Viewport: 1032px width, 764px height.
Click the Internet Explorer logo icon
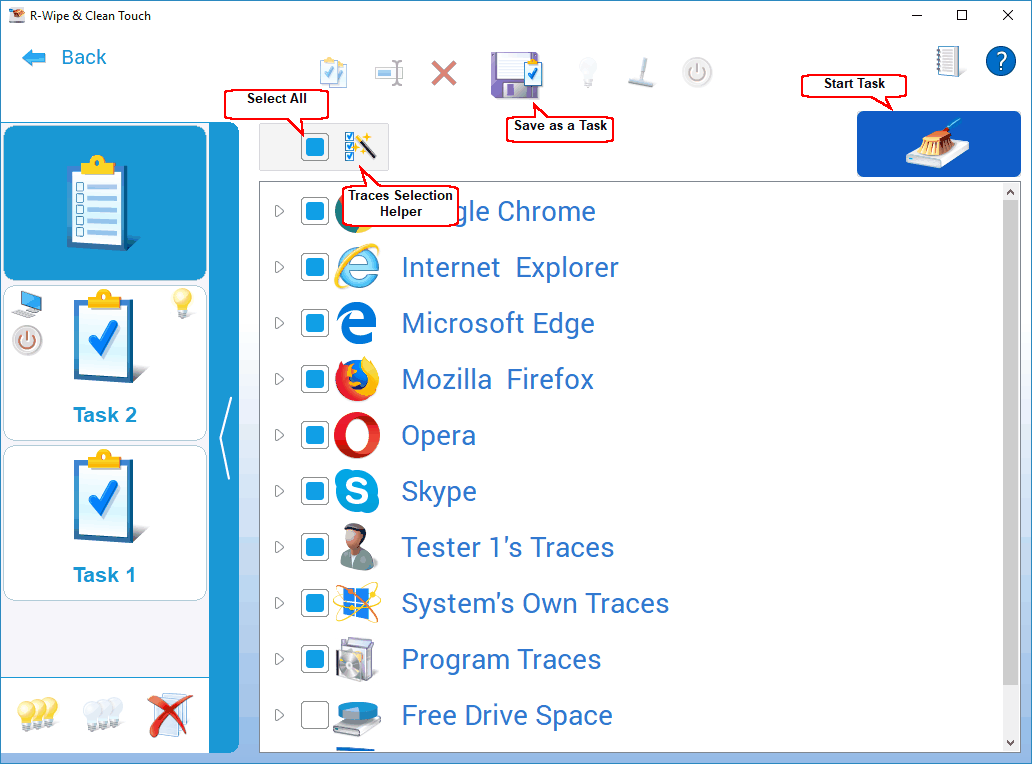pyautogui.click(x=357, y=267)
